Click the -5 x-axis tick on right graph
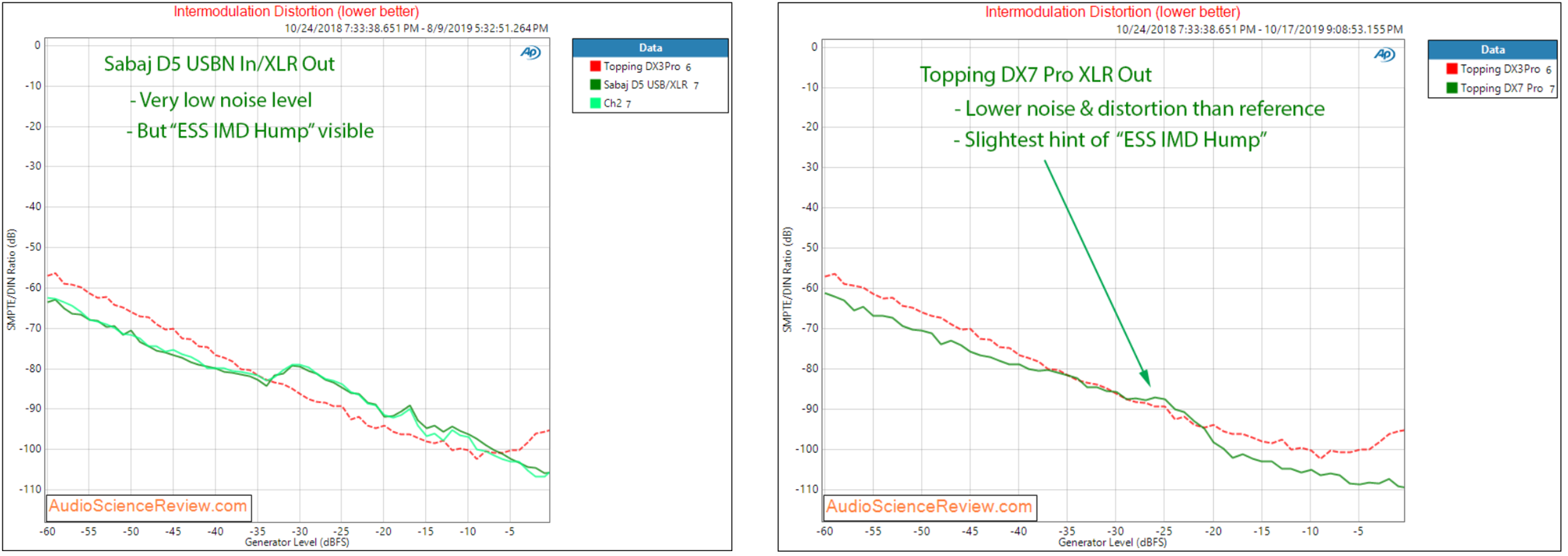Image resolution: width=1568 pixels, height=556 pixels. coord(1358,531)
